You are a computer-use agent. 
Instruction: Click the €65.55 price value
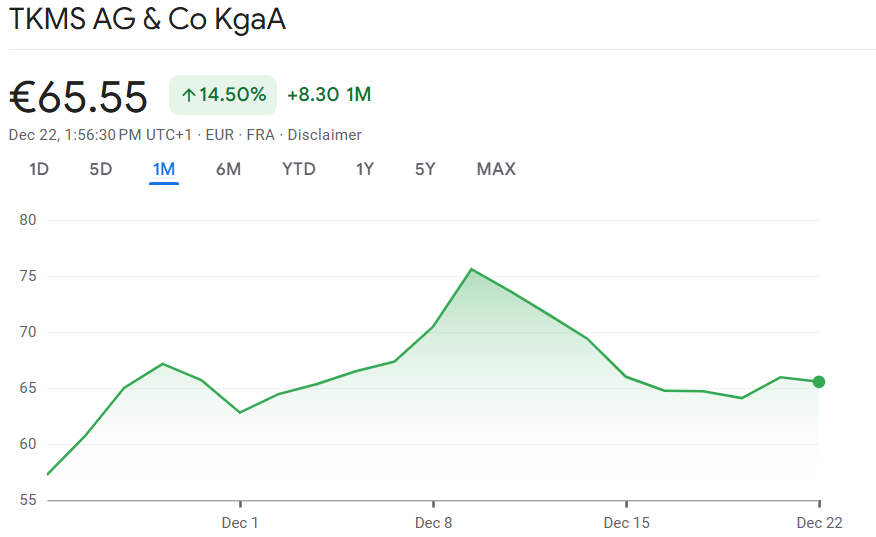point(79,97)
